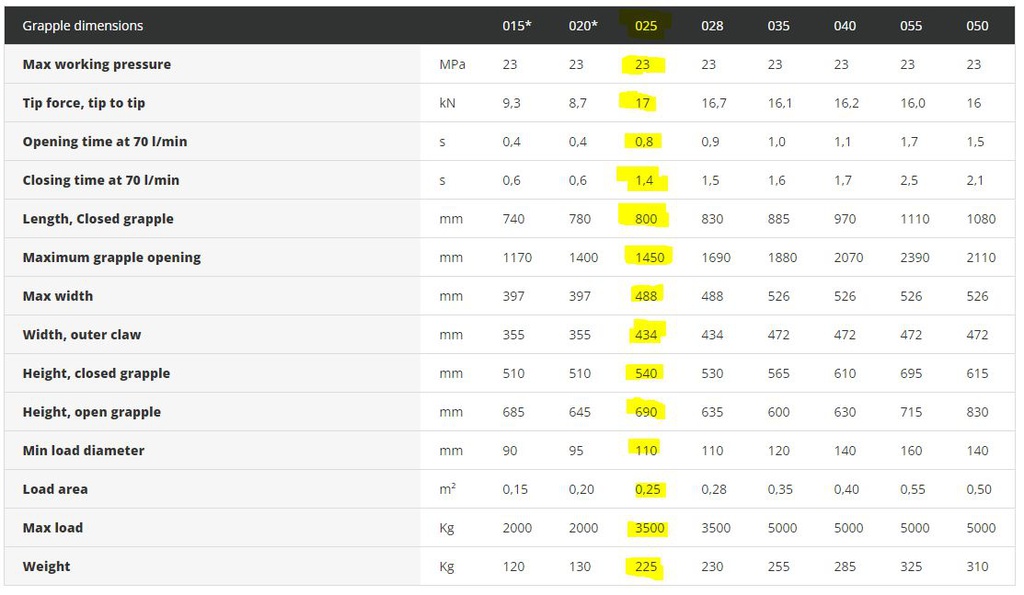Click the 028 column header
The width and height of the screenshot is (1024, 595).
(712, 26)
